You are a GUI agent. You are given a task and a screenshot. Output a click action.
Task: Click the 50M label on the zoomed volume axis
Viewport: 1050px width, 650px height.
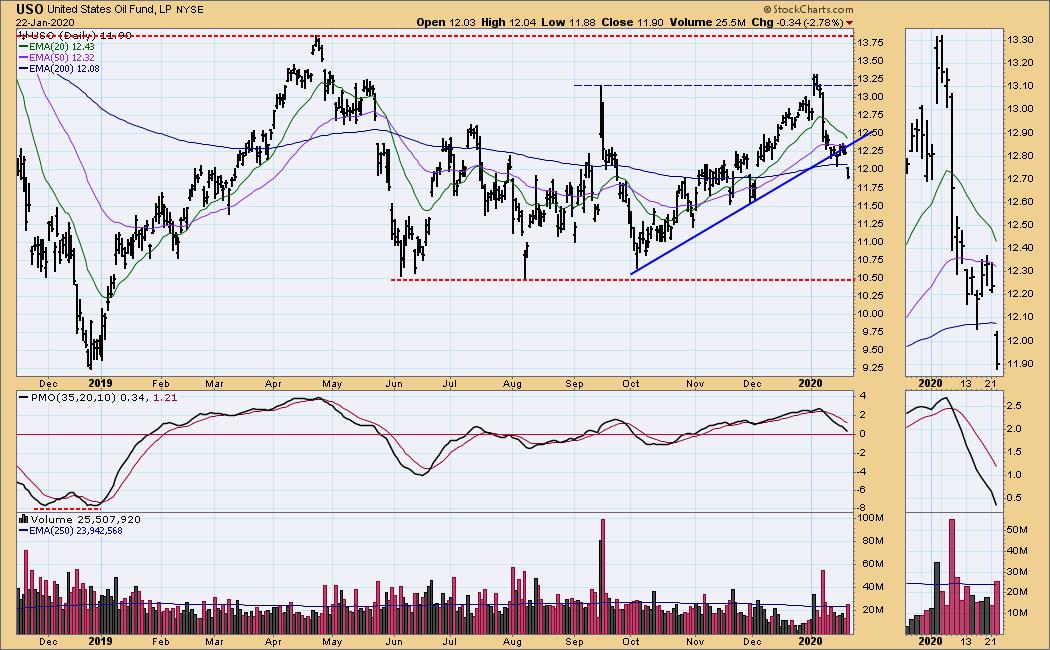[x=1017, y=530]
